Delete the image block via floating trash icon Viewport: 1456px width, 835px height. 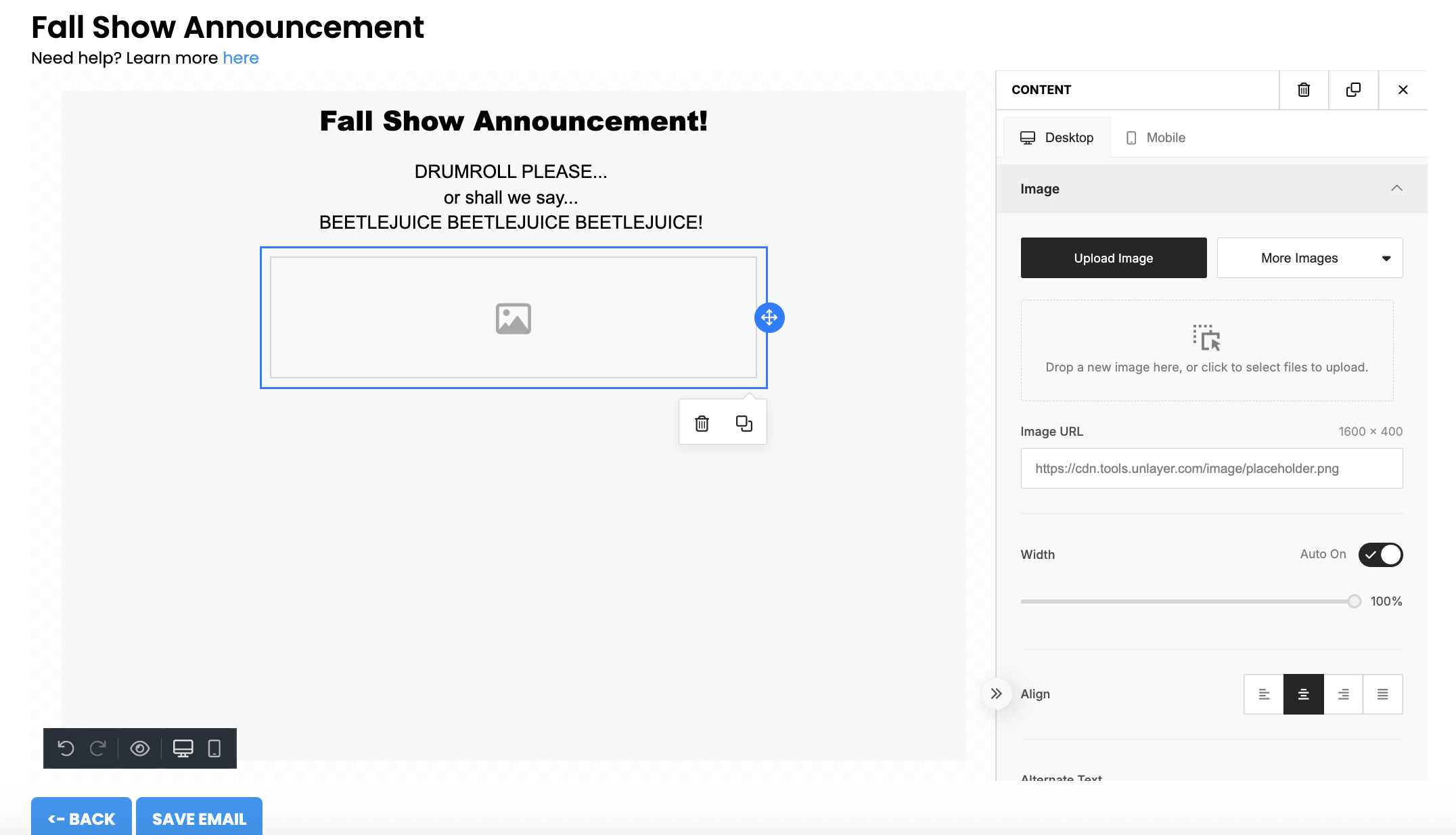[702, 424]
